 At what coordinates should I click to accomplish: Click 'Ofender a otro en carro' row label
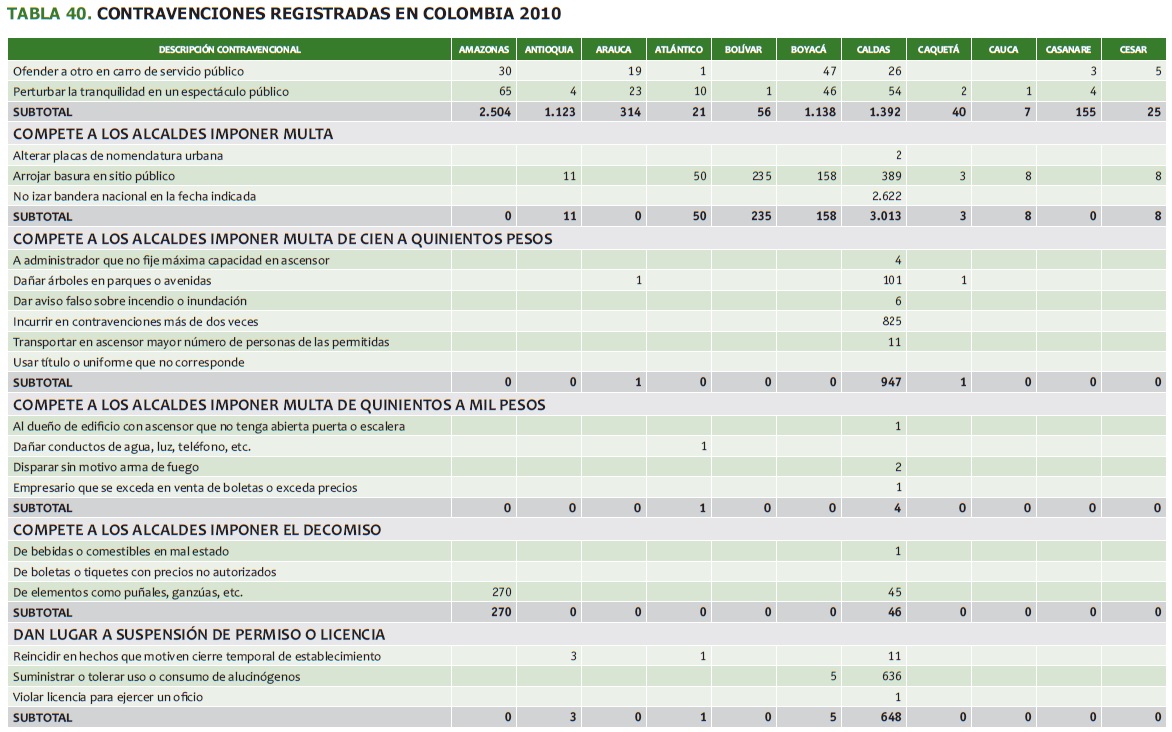[x=128, y=71]
